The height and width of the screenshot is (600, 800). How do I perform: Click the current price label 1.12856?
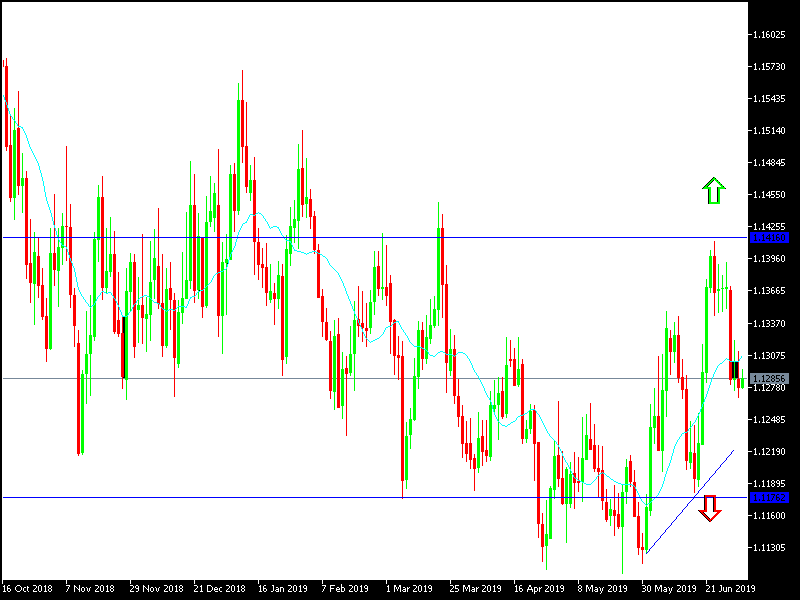click(771, 377)
